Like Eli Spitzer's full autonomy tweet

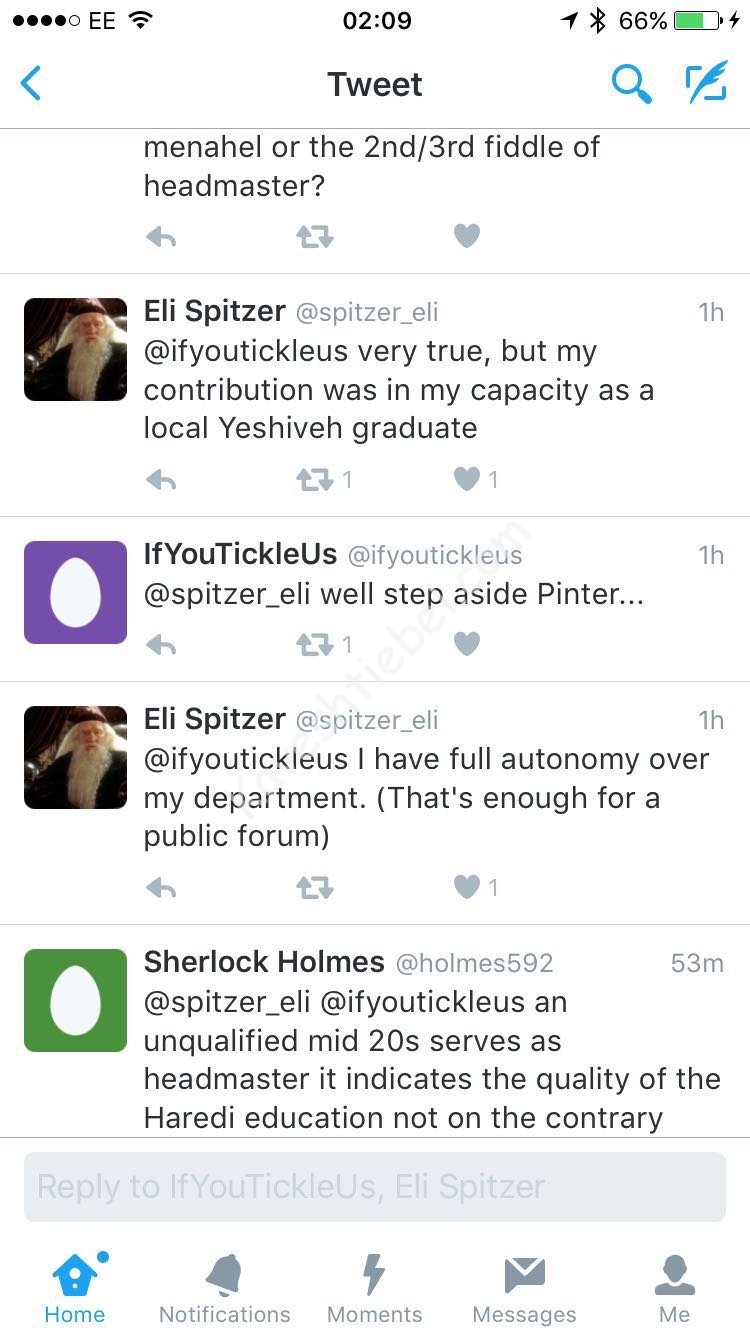click(467, 887)
